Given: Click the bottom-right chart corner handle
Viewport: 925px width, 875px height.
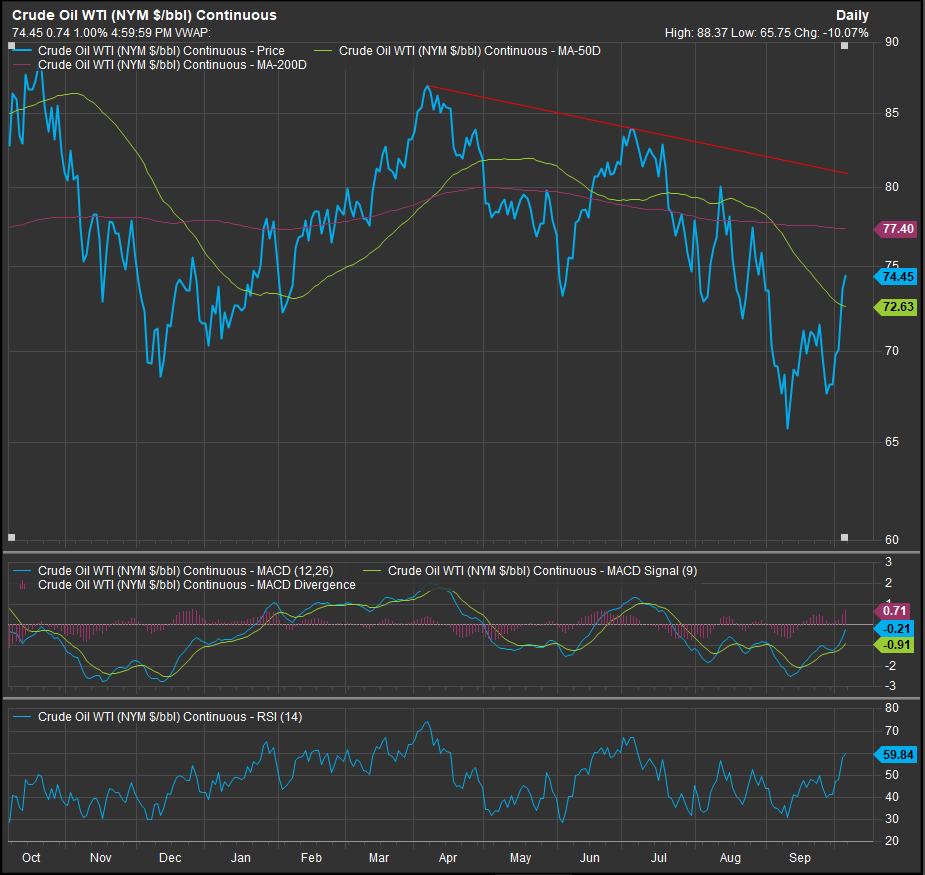Looking at the screenshot, I should [x=843, y=537].
